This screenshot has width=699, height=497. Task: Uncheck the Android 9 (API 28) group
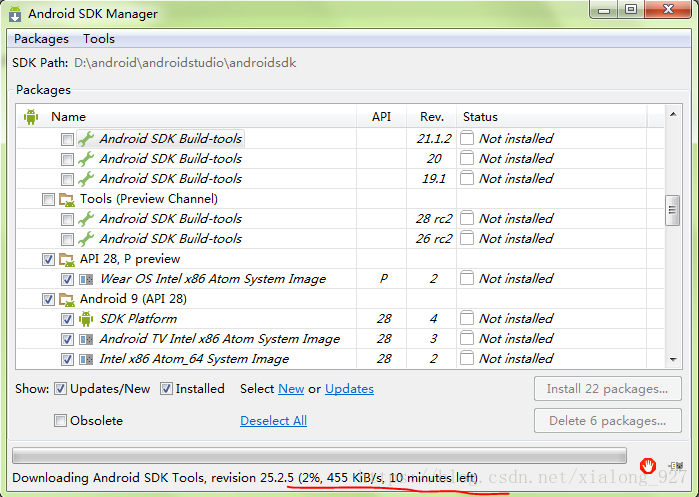(x=48, y=300)
